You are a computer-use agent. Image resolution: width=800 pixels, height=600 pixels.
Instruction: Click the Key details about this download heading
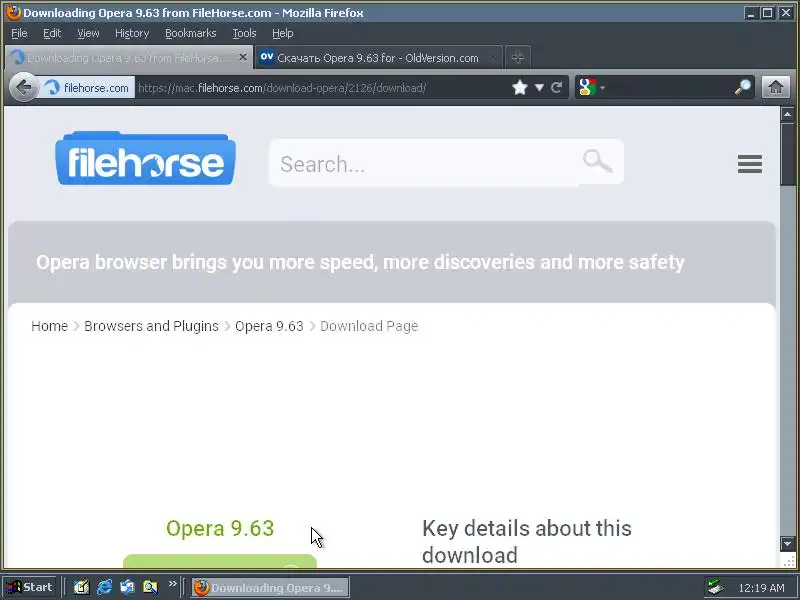click(527, 541)
